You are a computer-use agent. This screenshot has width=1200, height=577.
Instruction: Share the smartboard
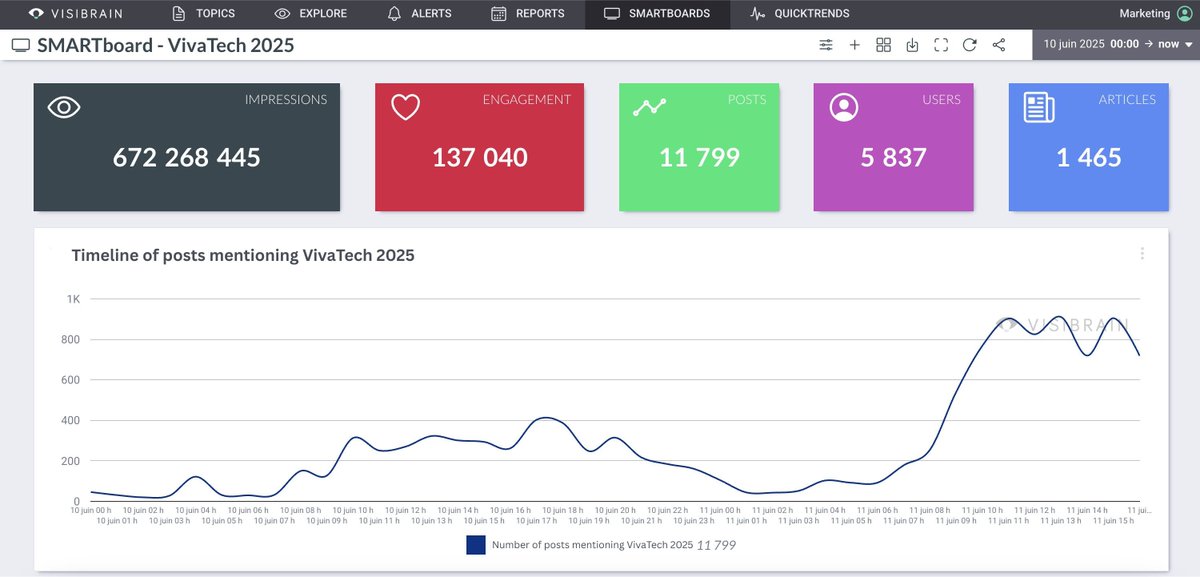click(998, 45)
